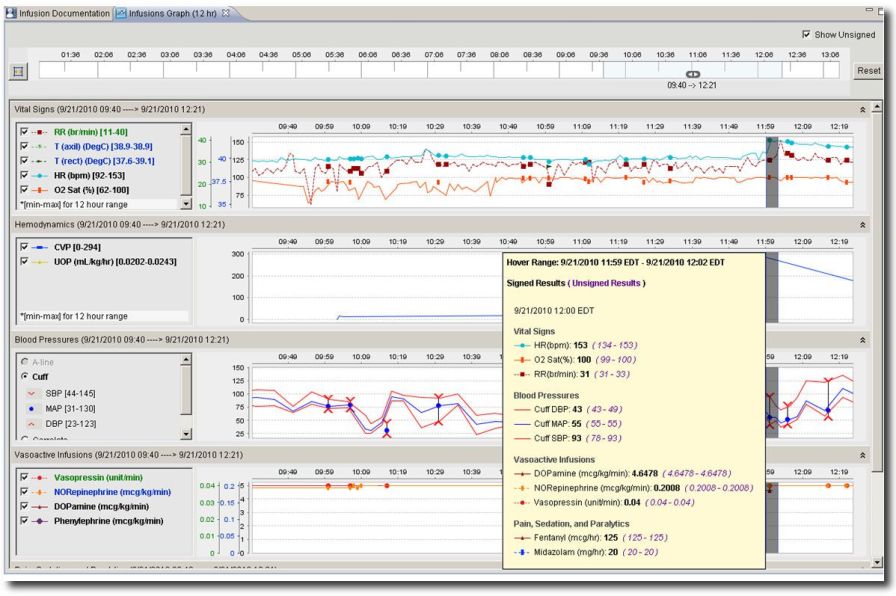Viewport: 896px width, 596px height.
Task: Click down arrow in Blood Pressures legend list
Action: tap(186, 434)
